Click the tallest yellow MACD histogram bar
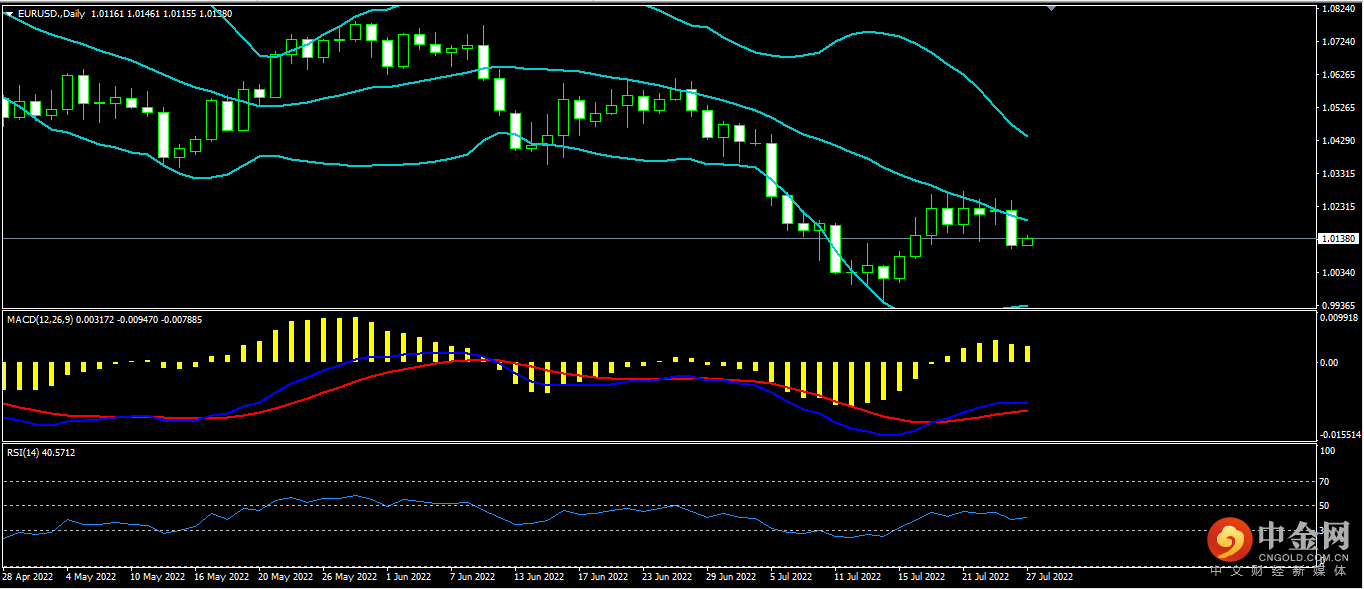1364x589 pixels. tap(339, 340)
